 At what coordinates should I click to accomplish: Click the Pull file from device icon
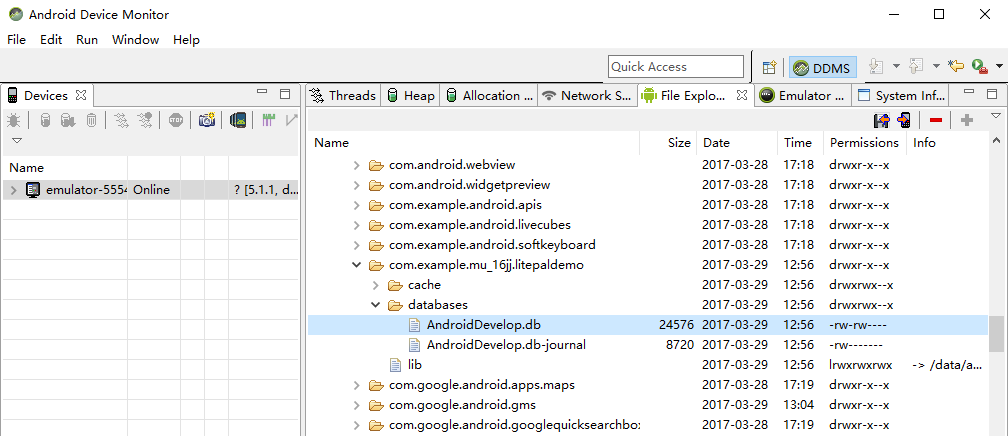point(881,120)
